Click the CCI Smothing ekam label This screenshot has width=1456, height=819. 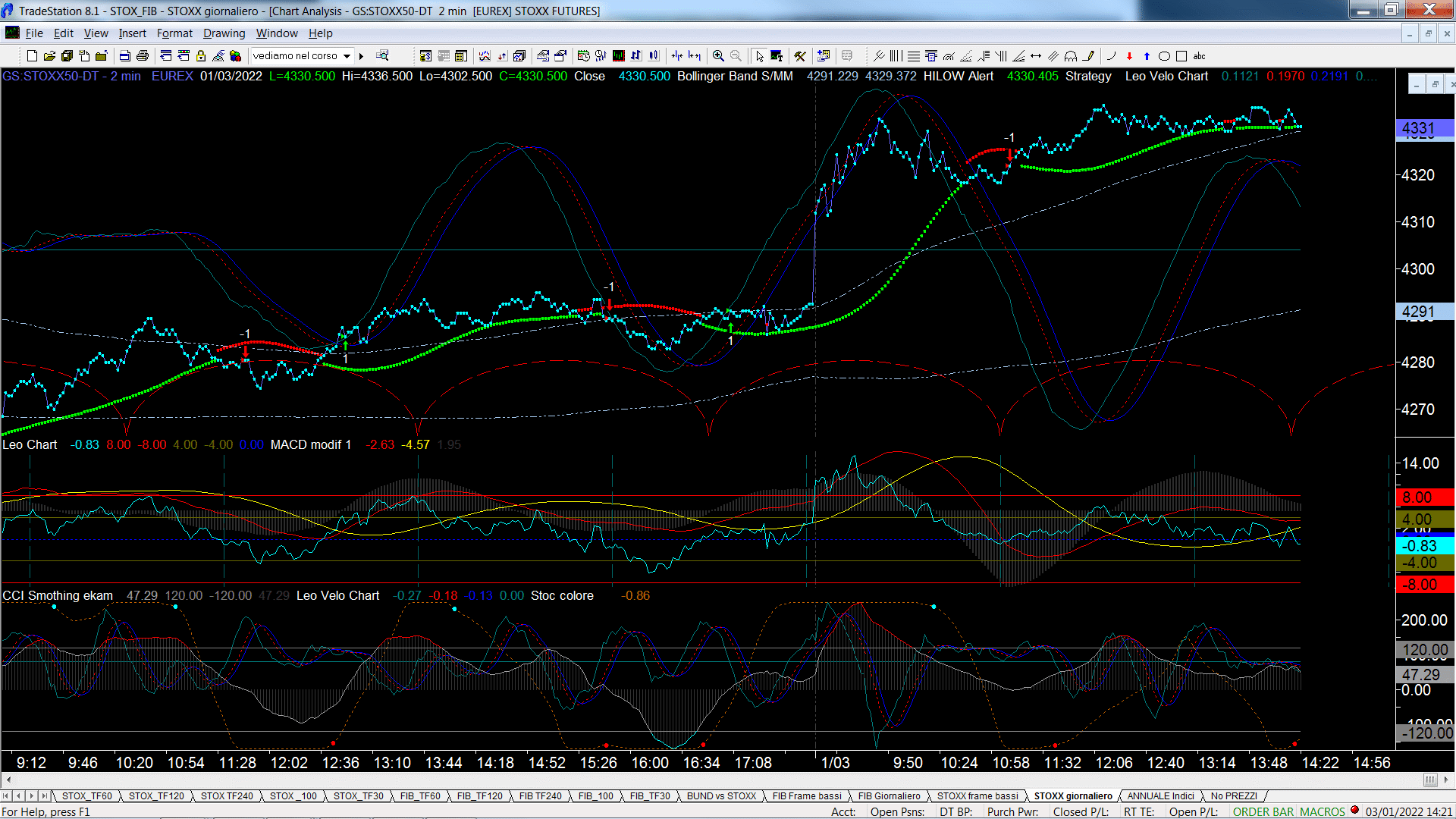58,595
